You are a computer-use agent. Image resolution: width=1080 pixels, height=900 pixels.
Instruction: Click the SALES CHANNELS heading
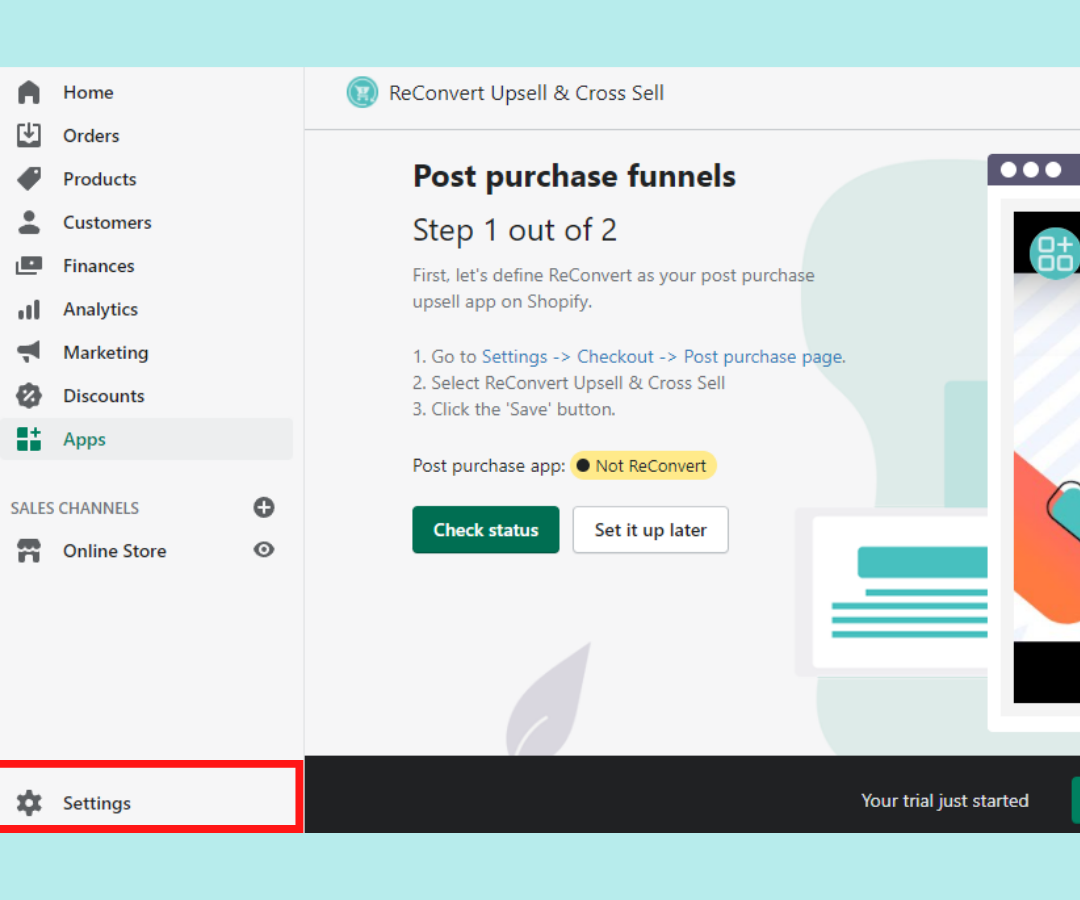point(74,508)
